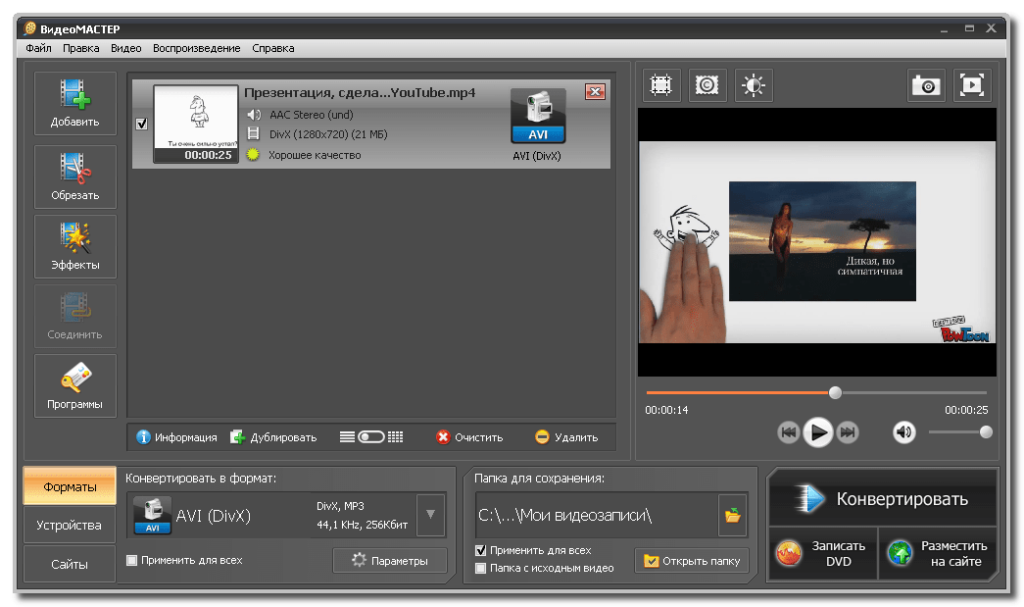The width and height of the screenshot is (1024, 607).
Task: Open the brightness adjustment icon
Action: pyautogui.click(x=754, y=85)
